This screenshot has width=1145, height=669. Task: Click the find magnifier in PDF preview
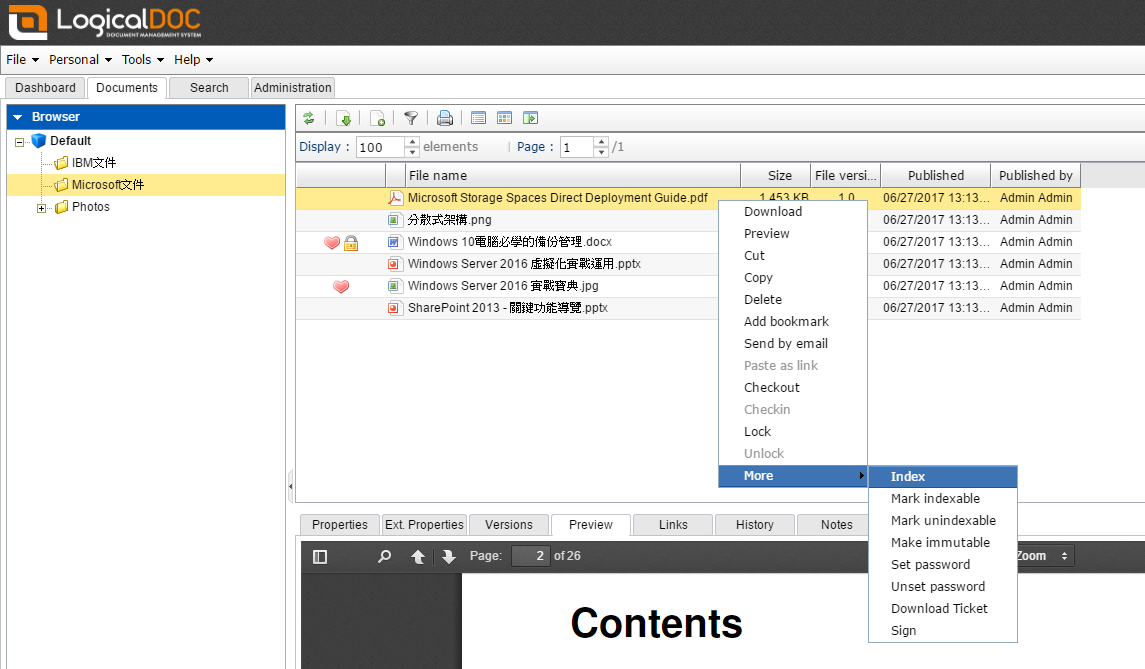tap(384, 557)
